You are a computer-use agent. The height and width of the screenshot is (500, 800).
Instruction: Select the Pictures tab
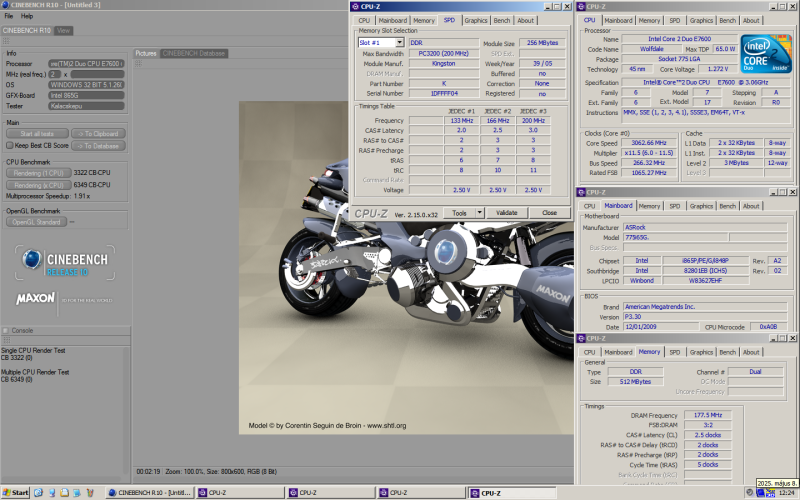point(146,54)
